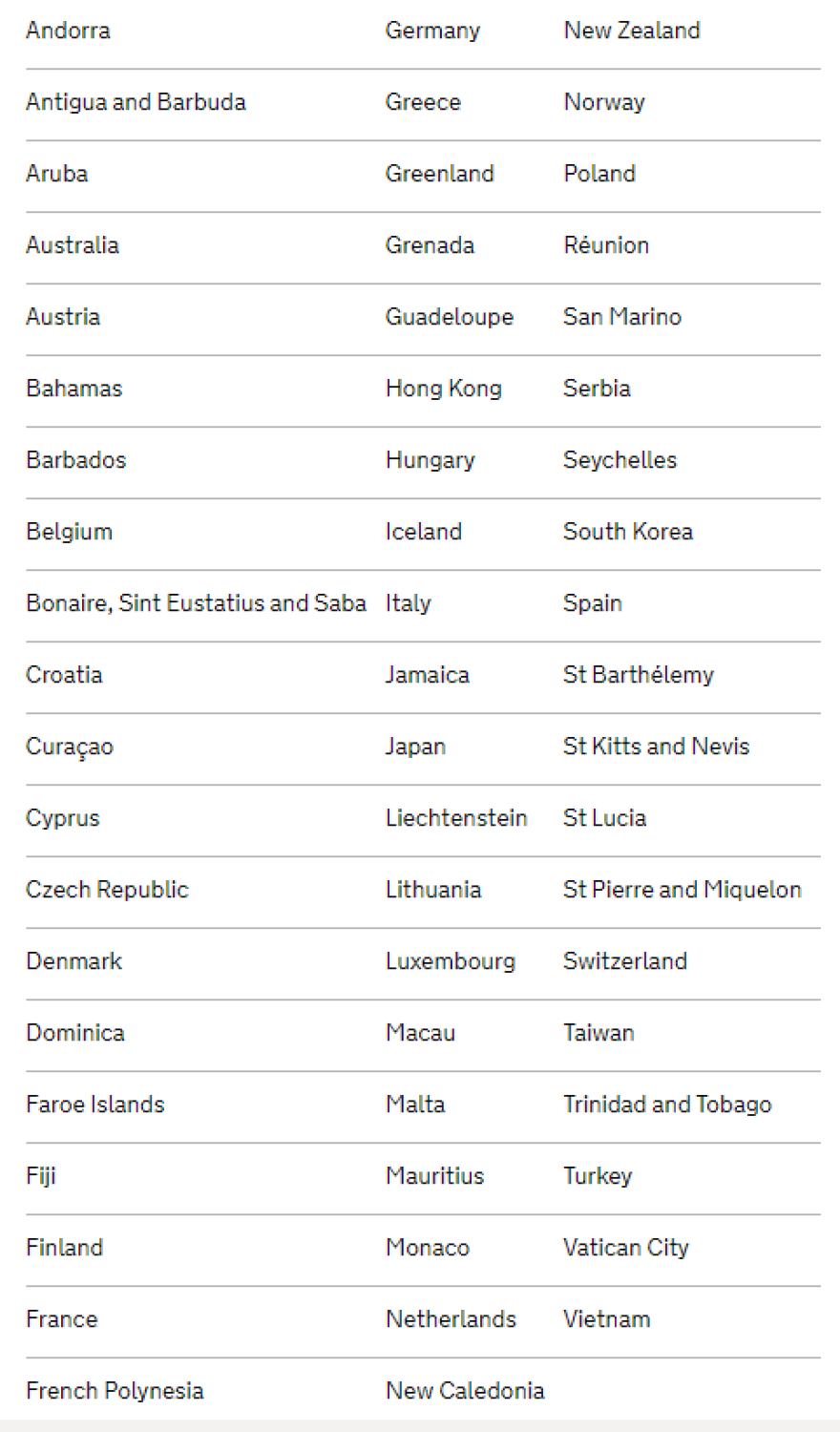This screenshot has height=1432, width=840.
Task: Click on Luxembourg in the table
Action: coord(450,961)
